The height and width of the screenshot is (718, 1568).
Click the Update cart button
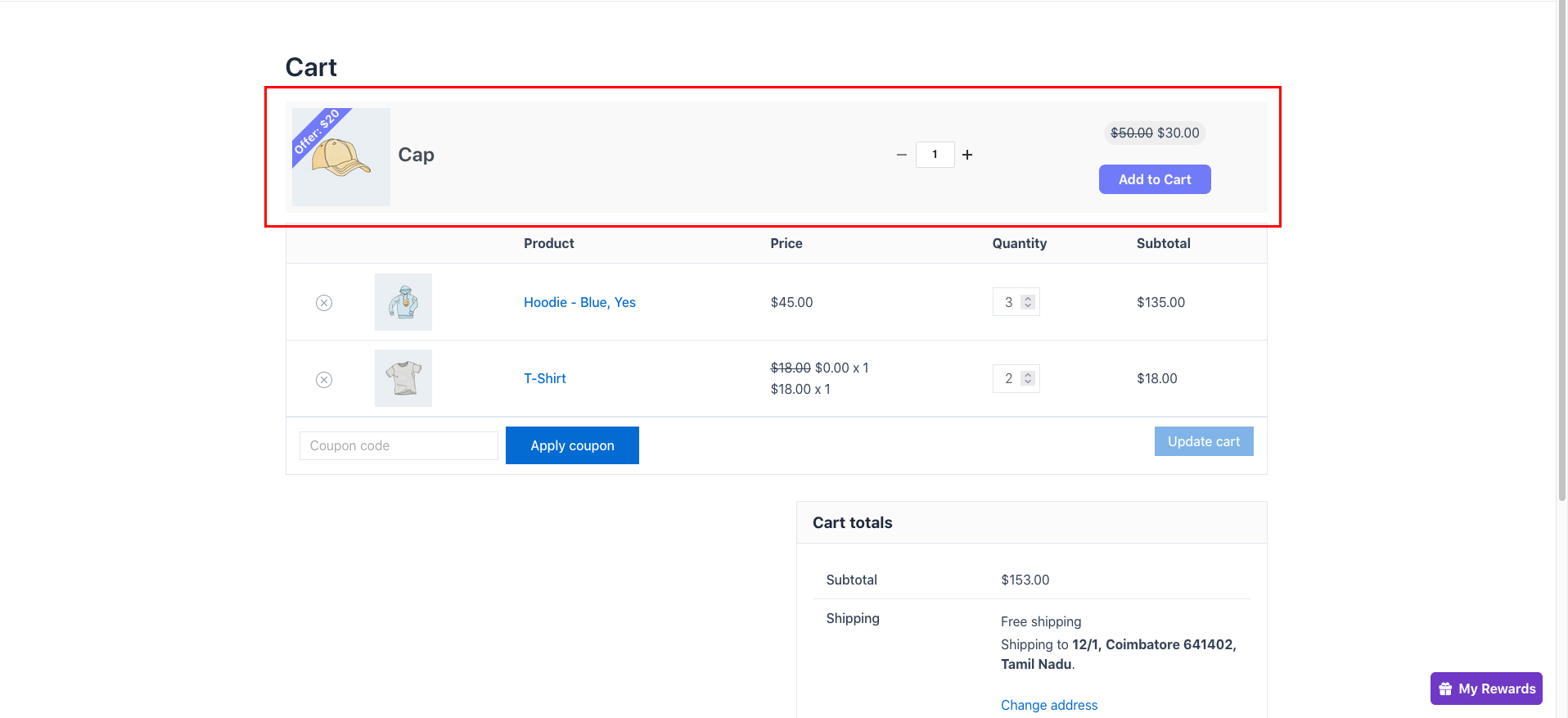1203,441
